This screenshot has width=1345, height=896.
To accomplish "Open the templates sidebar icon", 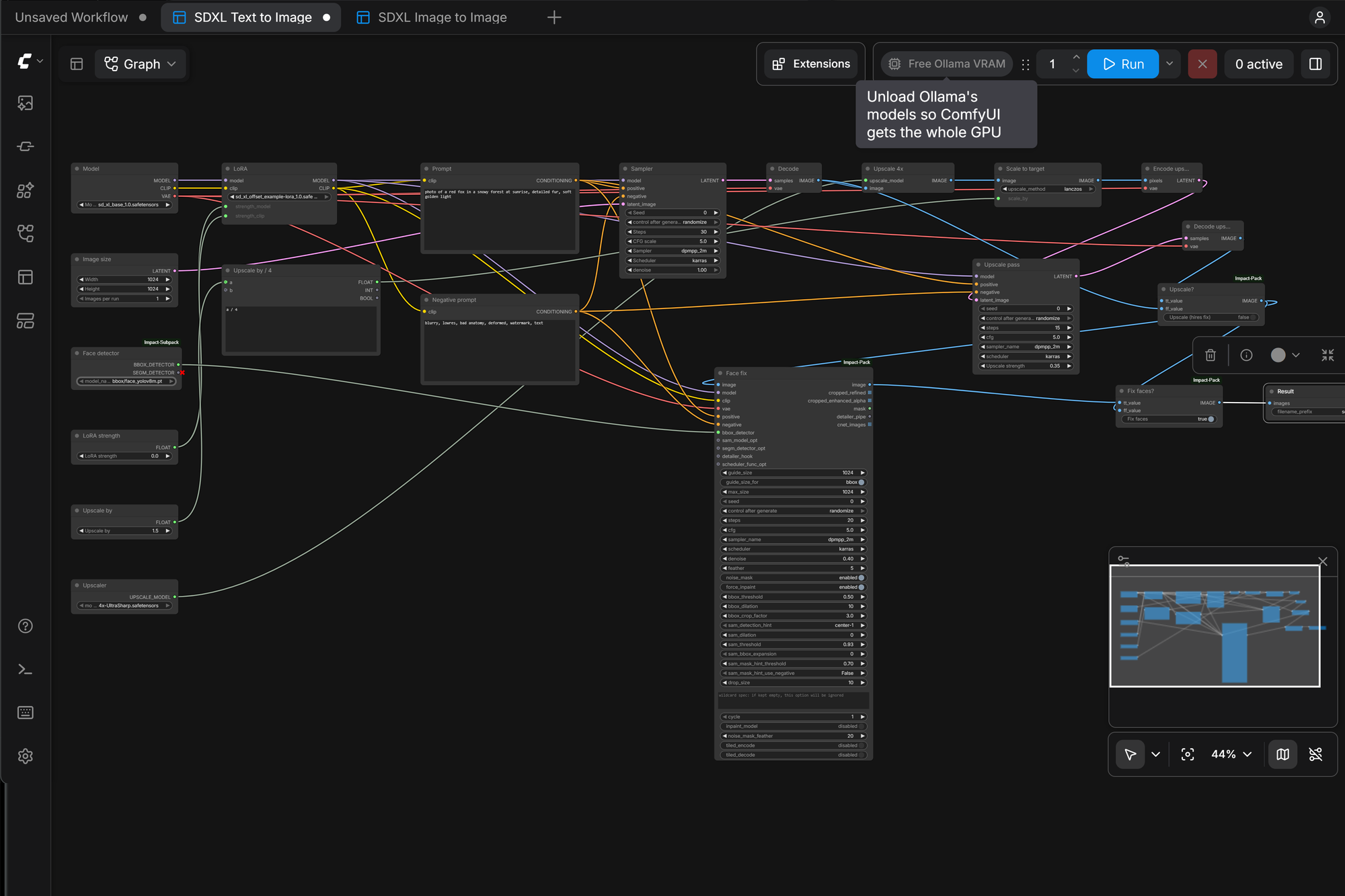I will tap(26, 321).
